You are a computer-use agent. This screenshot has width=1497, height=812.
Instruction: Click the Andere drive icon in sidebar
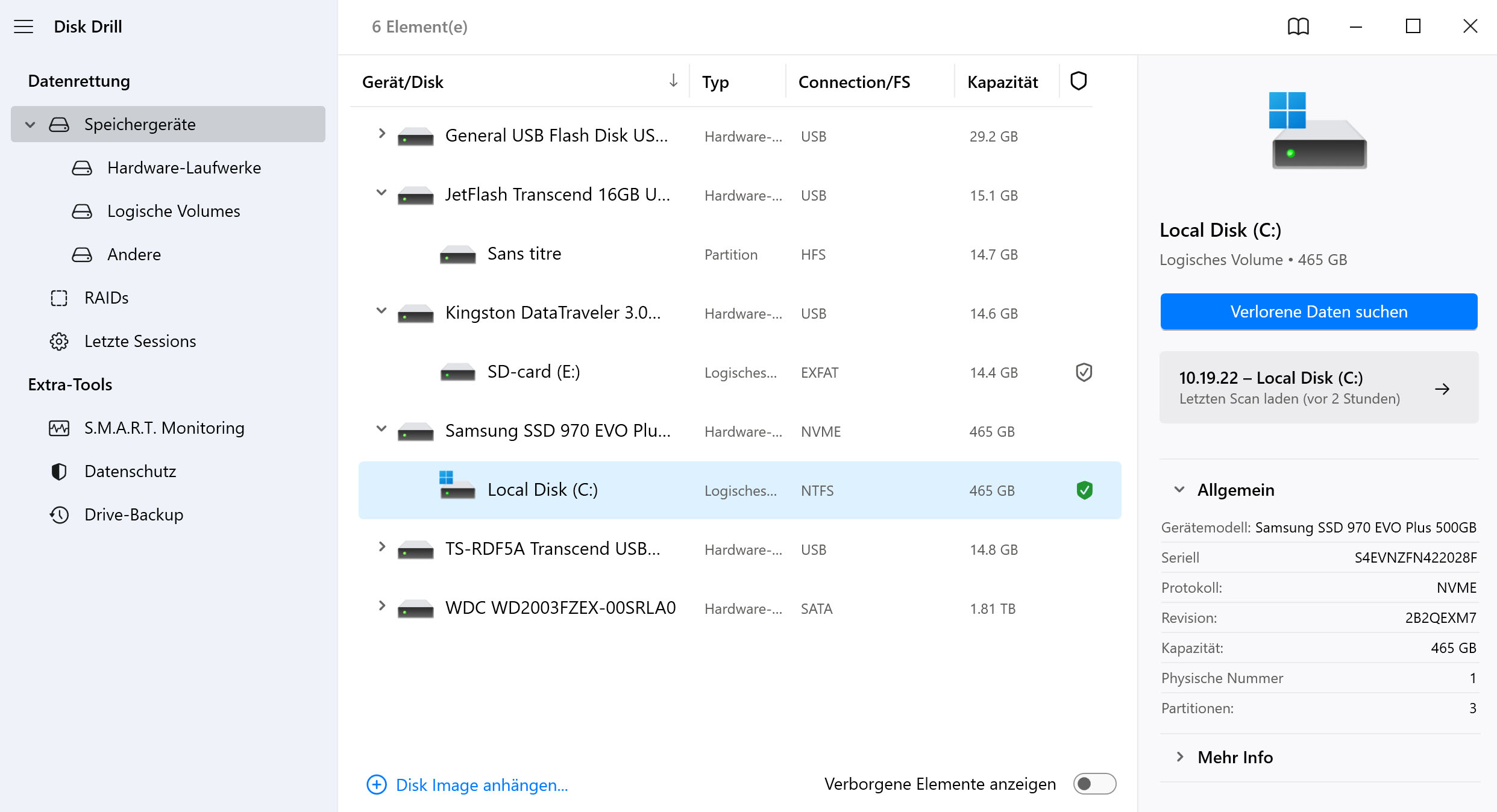coord(82,254)
